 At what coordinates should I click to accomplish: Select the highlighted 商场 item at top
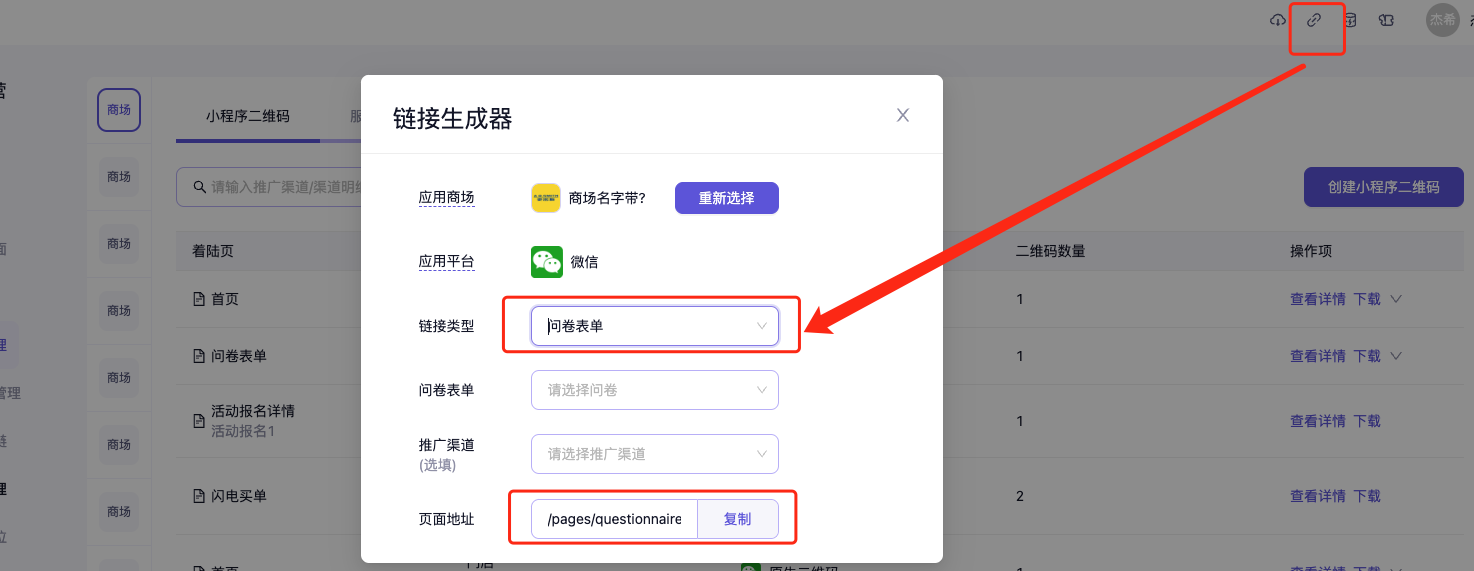(119, 110)
